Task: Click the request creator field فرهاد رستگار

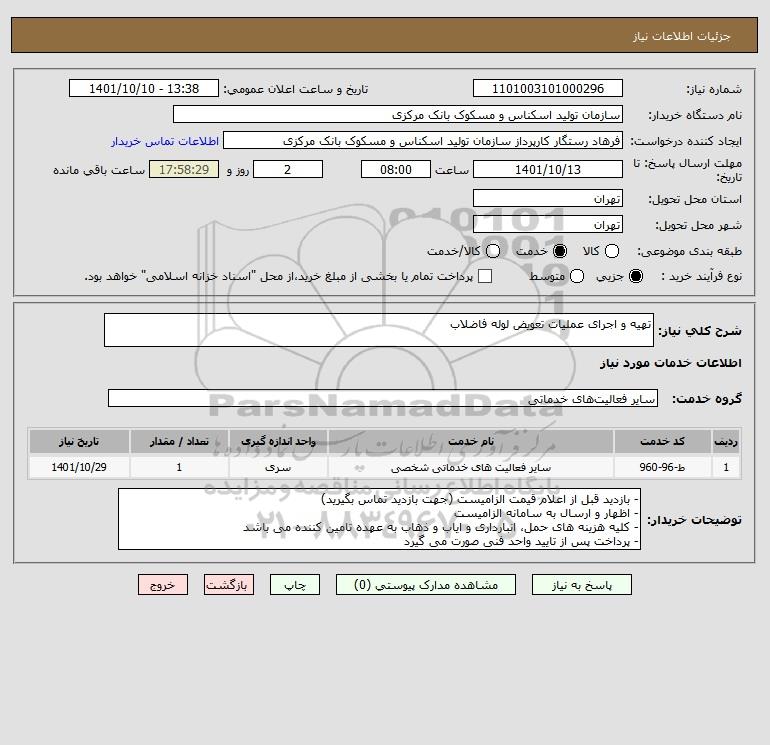Action: (x=423, y=141)
